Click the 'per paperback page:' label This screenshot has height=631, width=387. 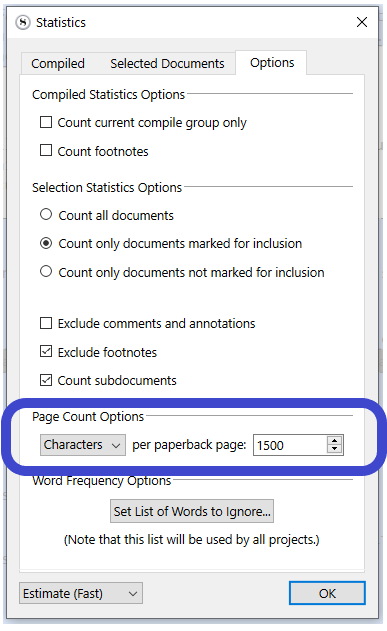(189, 445)
